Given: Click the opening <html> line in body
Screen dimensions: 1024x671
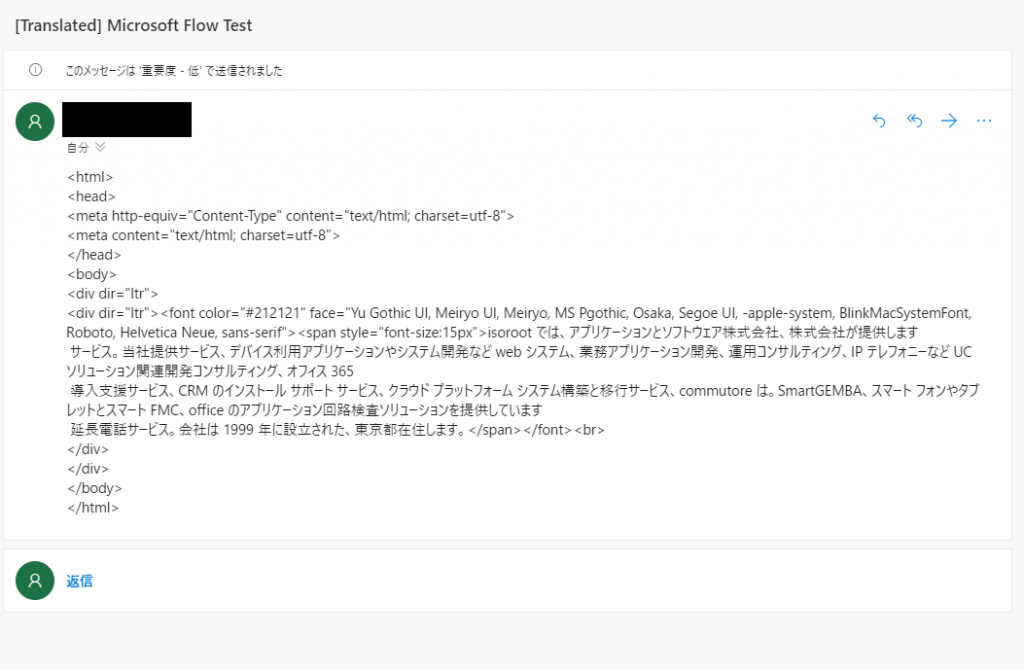Looking at the screenshot, I should tap(90, 177).
